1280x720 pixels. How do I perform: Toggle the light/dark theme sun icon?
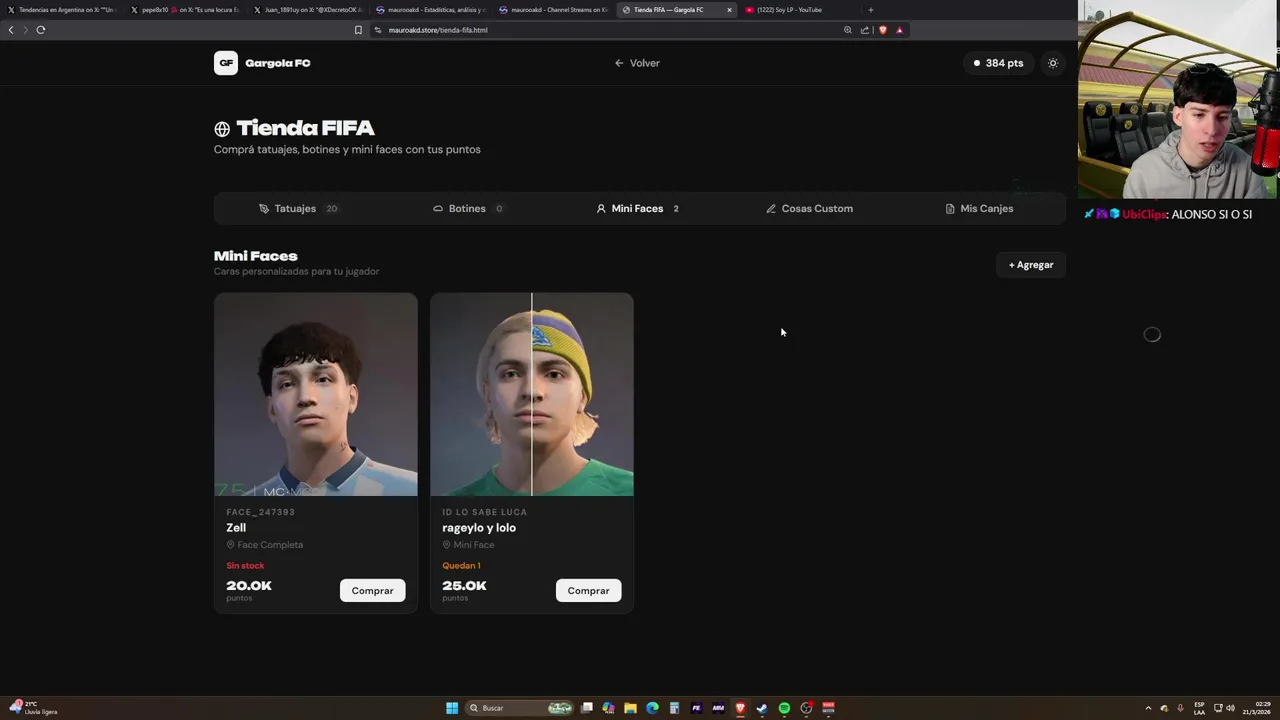click(x=1053, y=63)
